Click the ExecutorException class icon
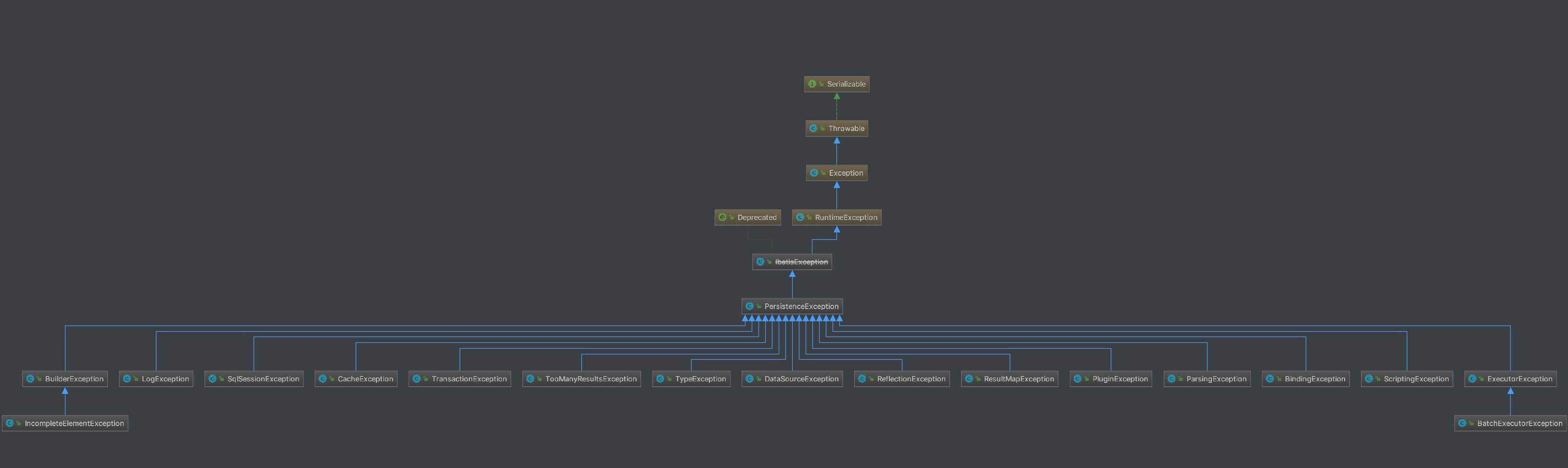Viewport: 1568px width, 468px height. pos(1472,378)
